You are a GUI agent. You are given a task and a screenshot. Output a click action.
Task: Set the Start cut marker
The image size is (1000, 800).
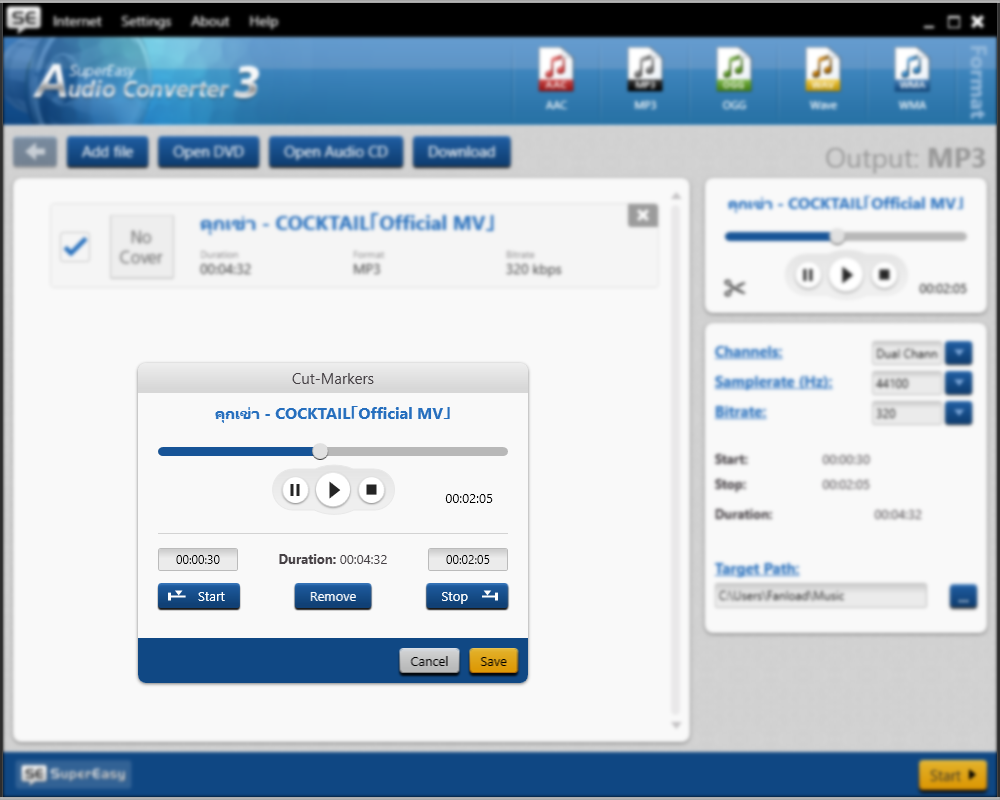[x=199, y=596]
